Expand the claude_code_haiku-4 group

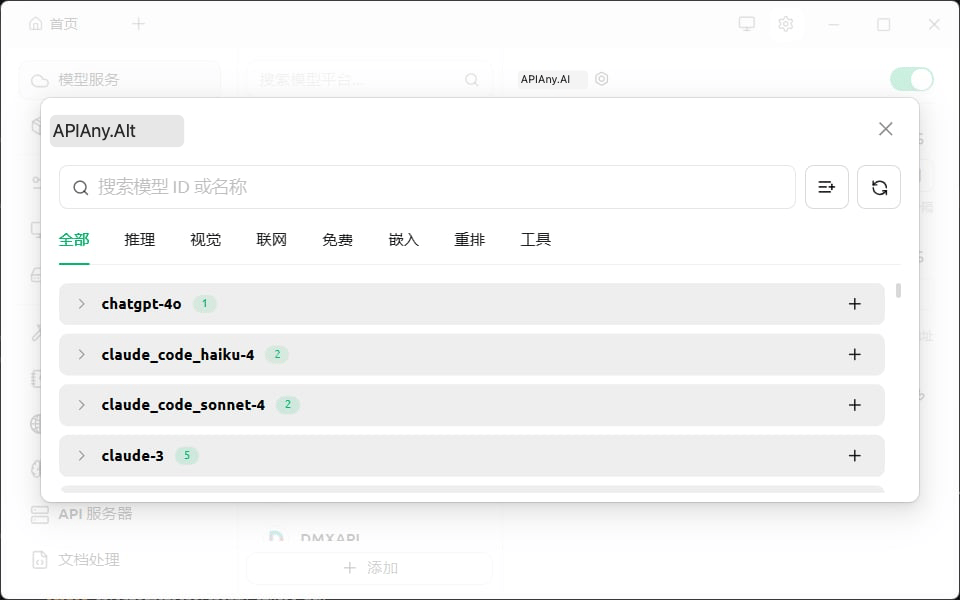81,354
